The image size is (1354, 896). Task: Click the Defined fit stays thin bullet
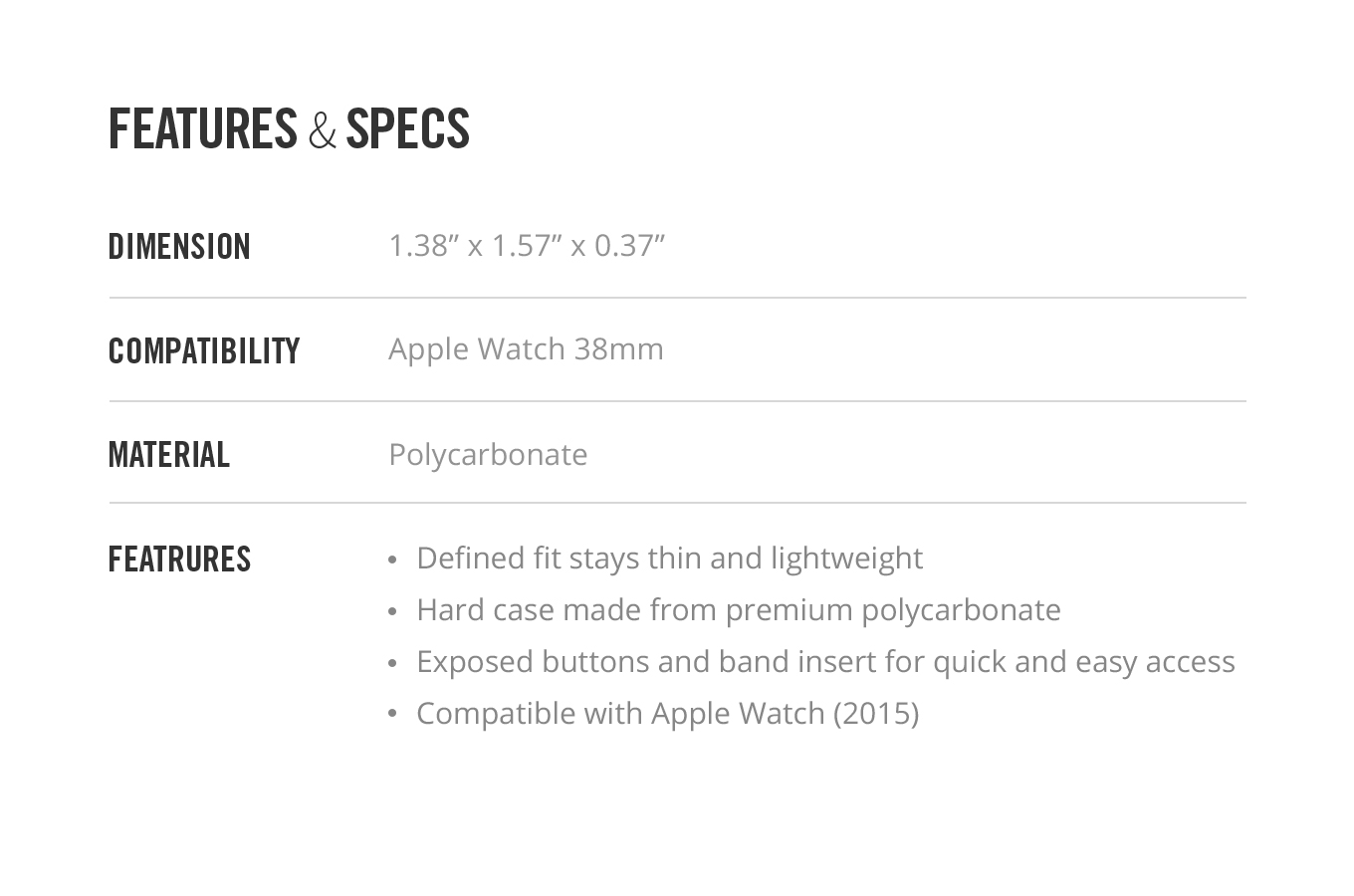pyautogui.click(x=669, y=559)
